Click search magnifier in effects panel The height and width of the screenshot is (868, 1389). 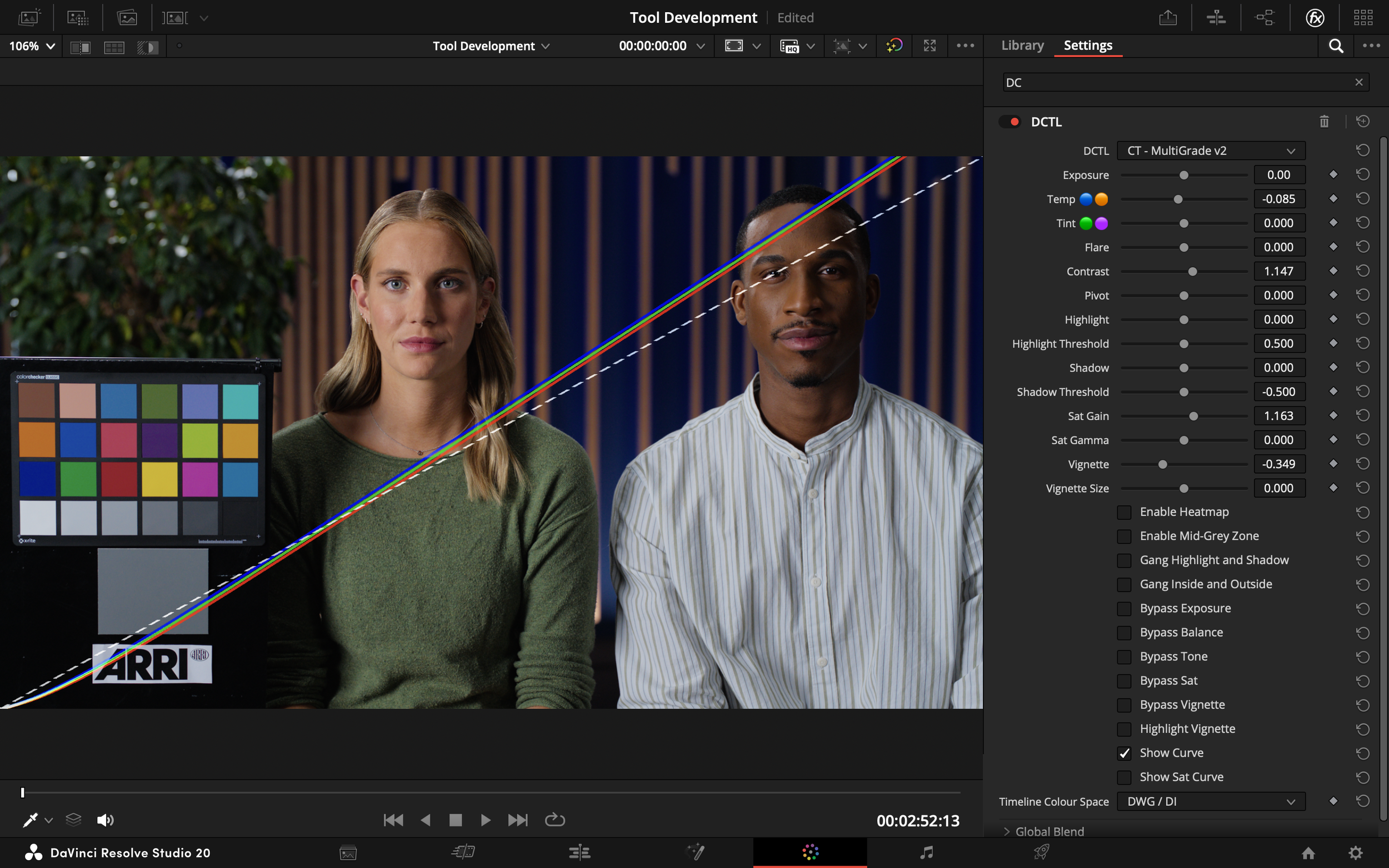click(x=1336, y=46)
